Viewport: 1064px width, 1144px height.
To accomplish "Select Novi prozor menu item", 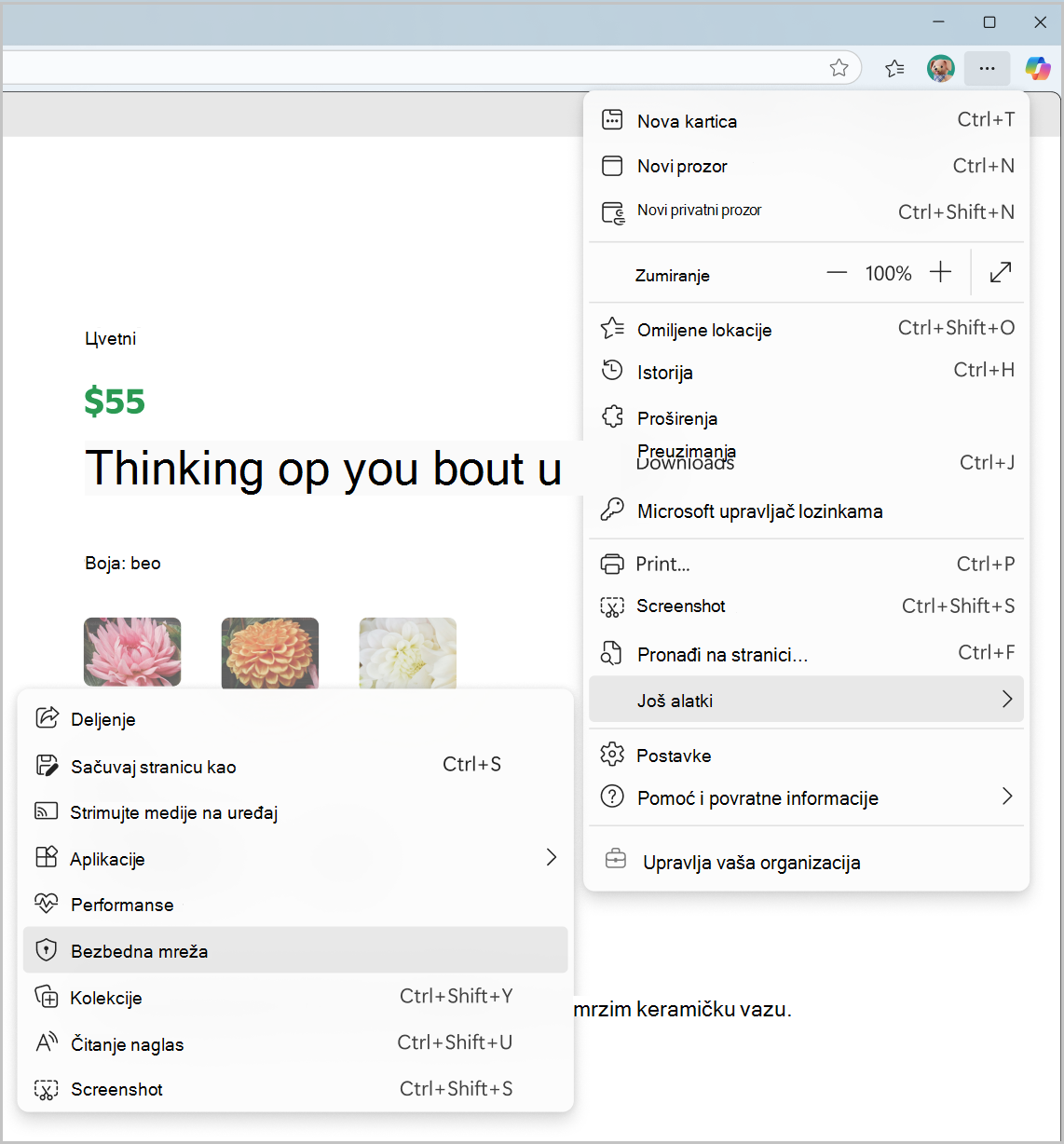I will (x=807, y=166).
